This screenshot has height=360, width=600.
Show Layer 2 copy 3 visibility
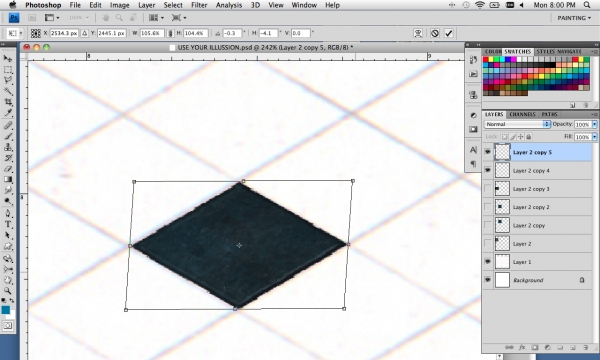pos(487,189)
